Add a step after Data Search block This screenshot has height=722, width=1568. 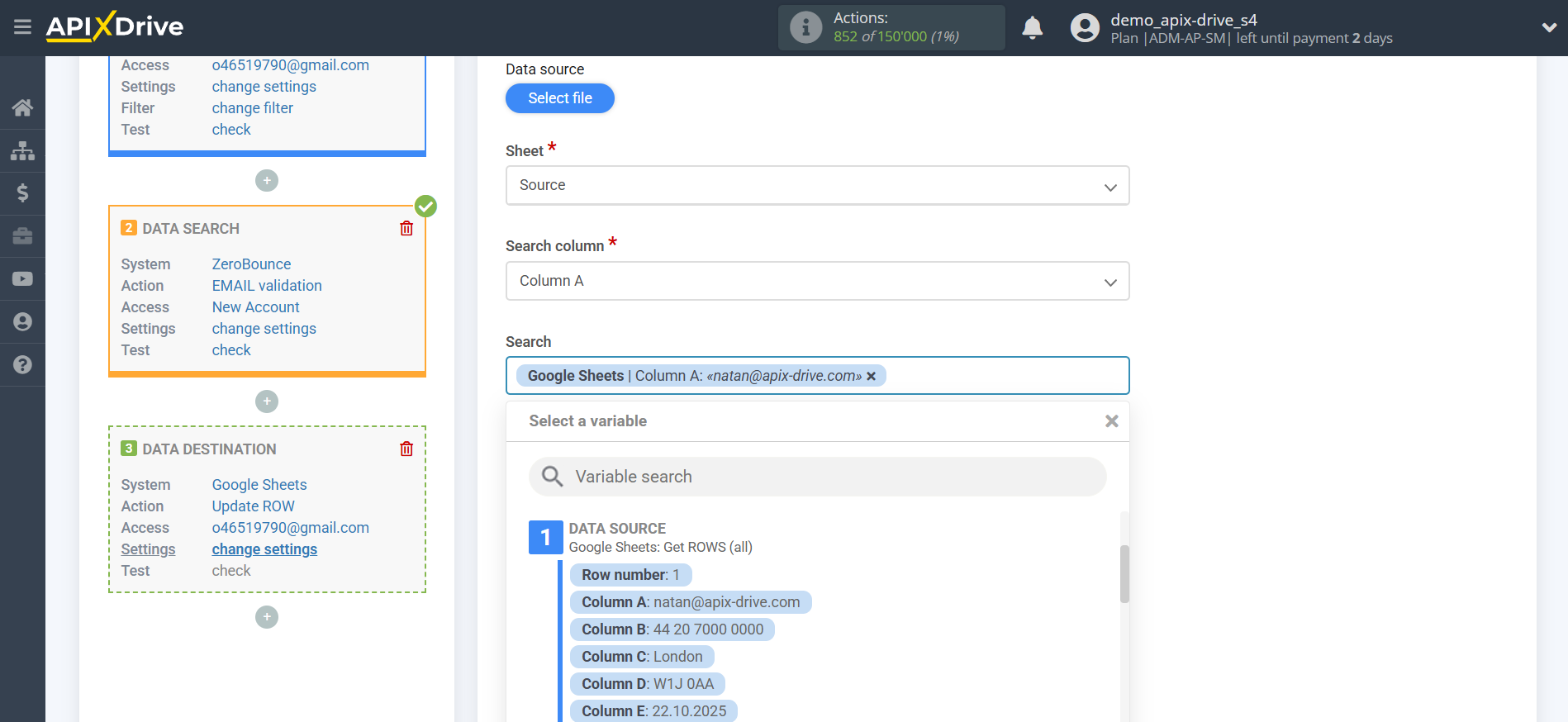(x=267, y=401)
